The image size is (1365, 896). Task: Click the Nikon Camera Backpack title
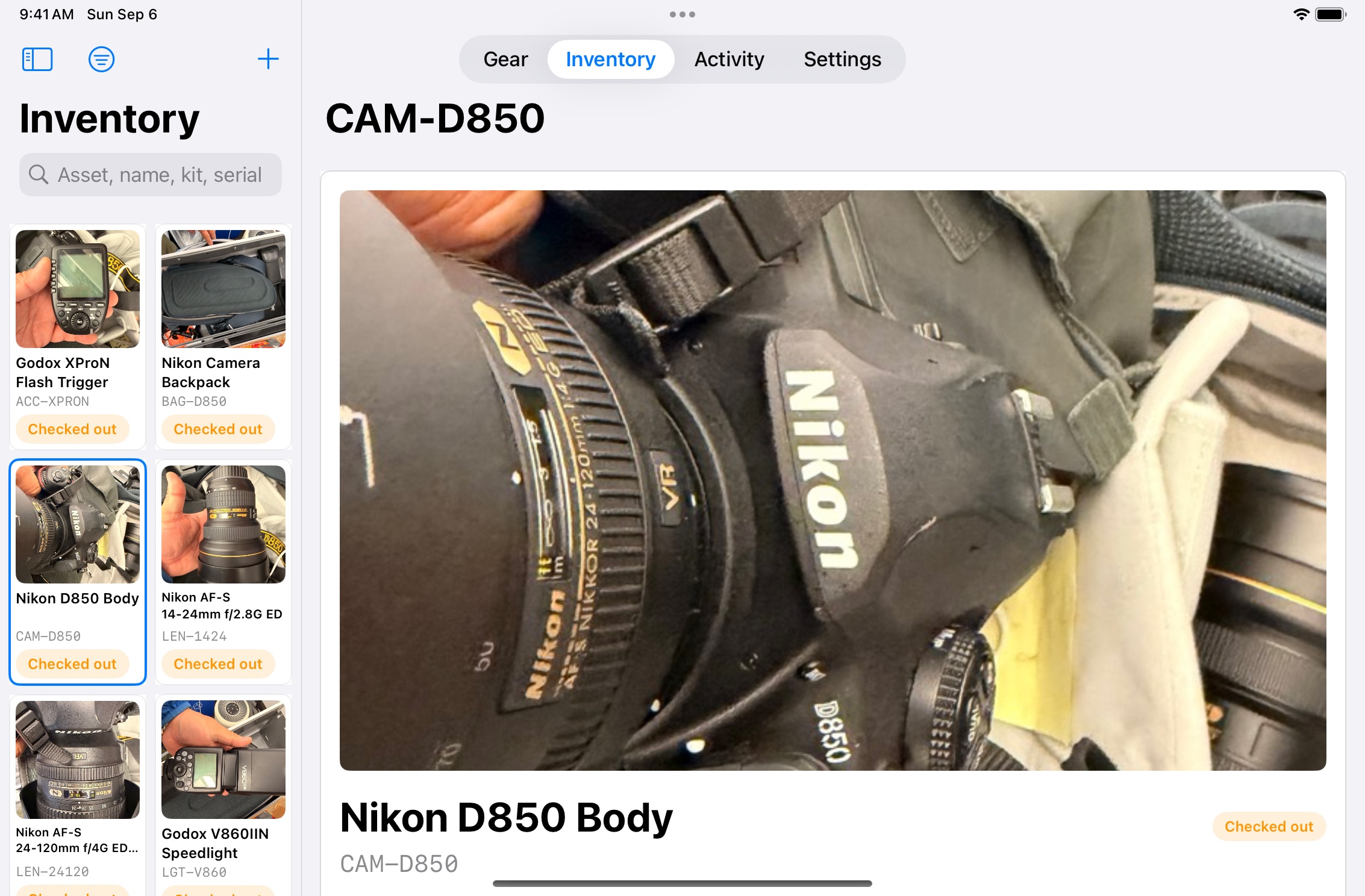coord(211,373)
